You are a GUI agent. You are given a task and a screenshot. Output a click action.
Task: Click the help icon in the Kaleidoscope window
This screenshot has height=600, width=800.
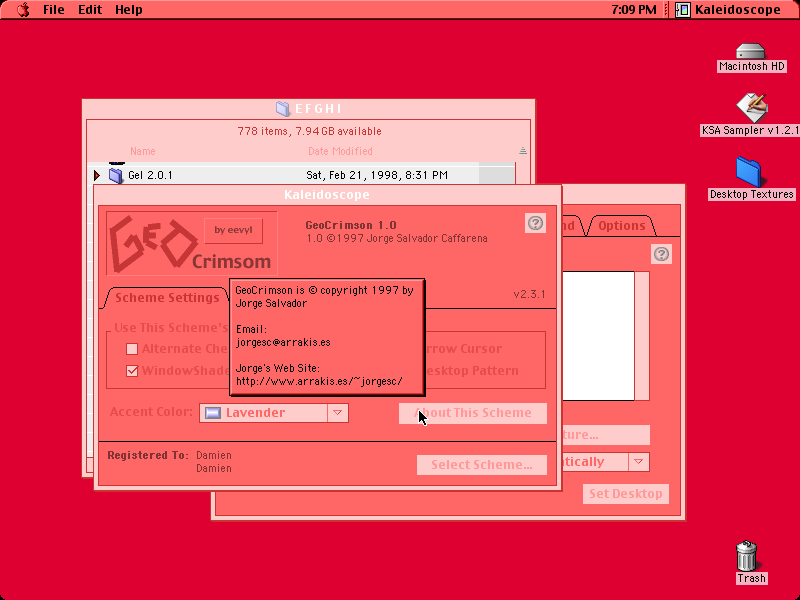535,223
